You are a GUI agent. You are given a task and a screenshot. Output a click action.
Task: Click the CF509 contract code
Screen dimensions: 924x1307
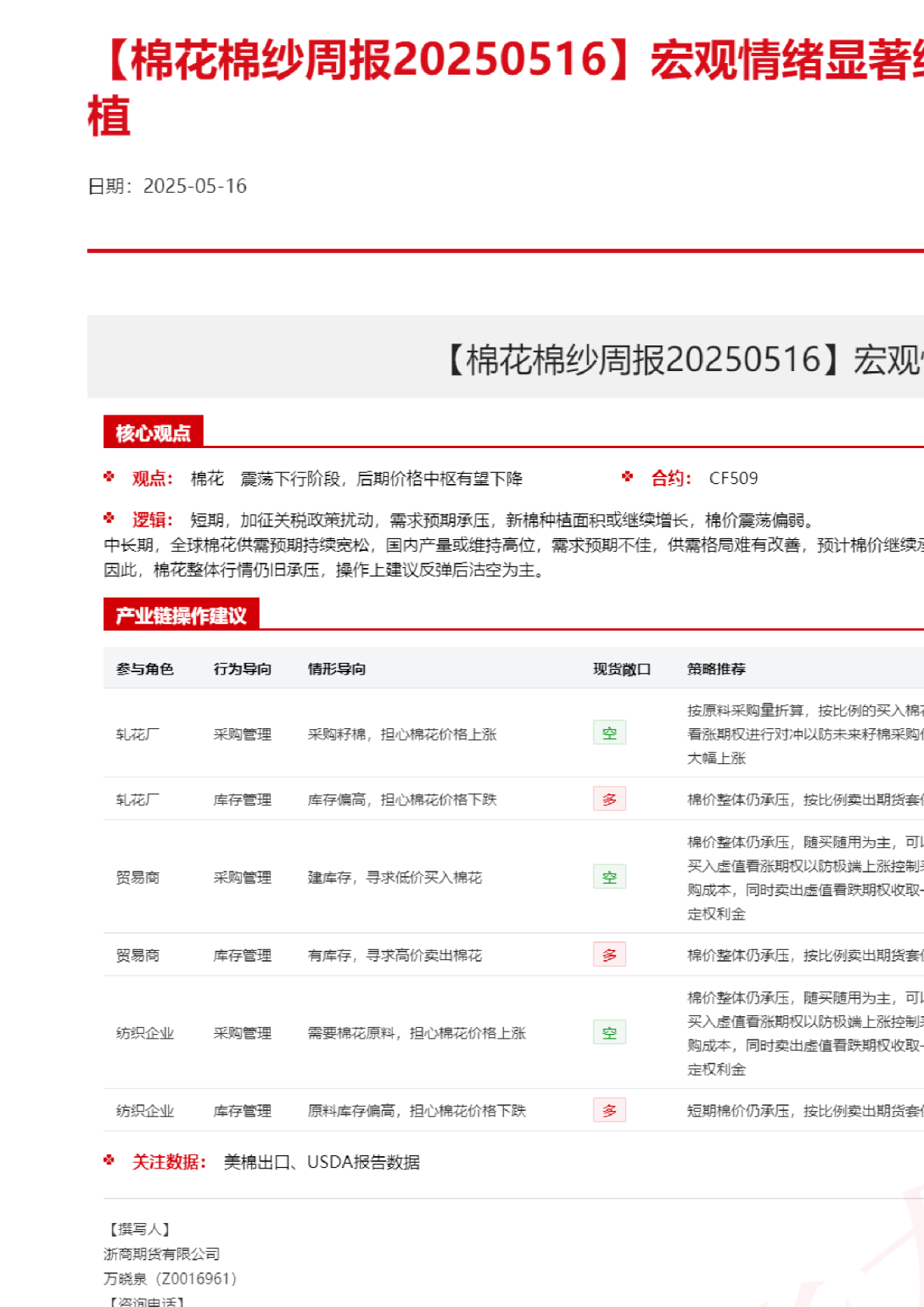pos(733,478)
